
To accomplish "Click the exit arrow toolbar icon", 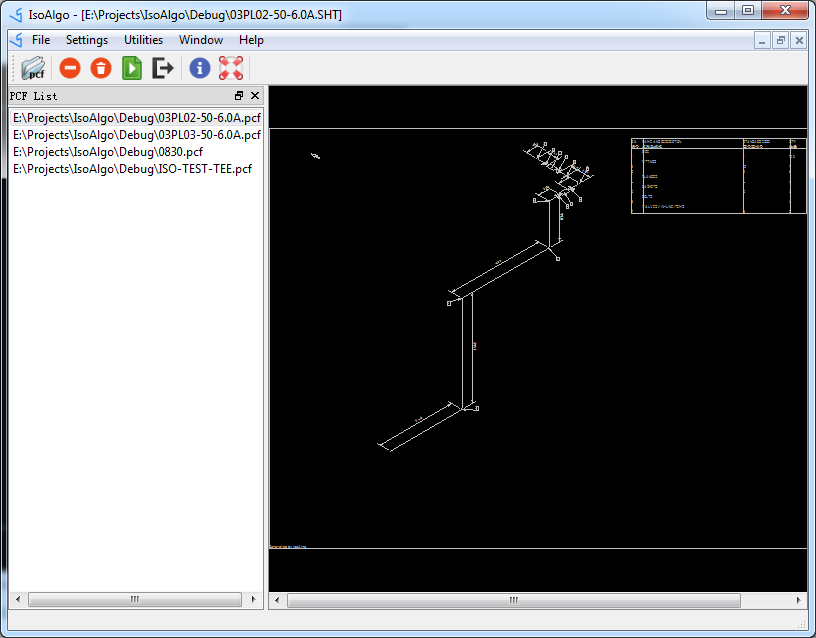I will coord(163,68).
